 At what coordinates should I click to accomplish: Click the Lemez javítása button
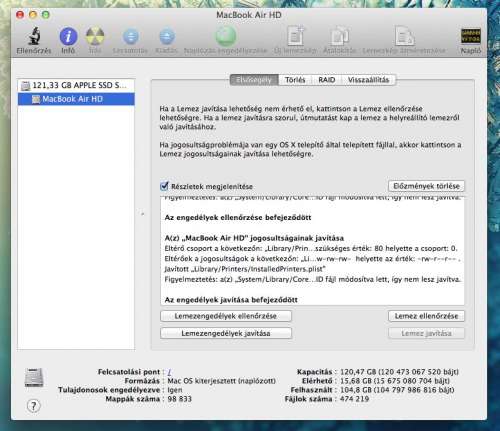[426, 333]
